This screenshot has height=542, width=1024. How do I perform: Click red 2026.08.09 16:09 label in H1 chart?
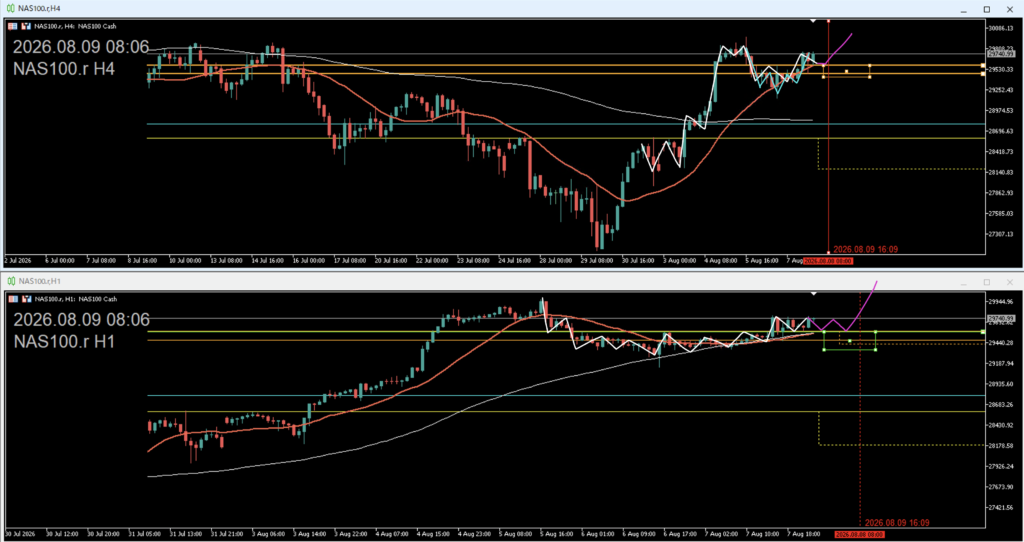coord(897,523)
